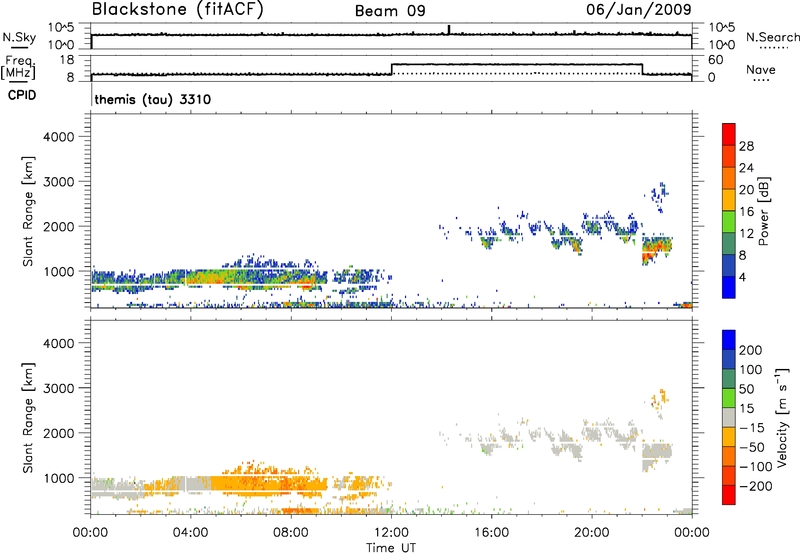The width and height of the screenshot is (800, 554).
Task: Select the "themis (tau) 3310" mode text
Action: tap(153, 99)
